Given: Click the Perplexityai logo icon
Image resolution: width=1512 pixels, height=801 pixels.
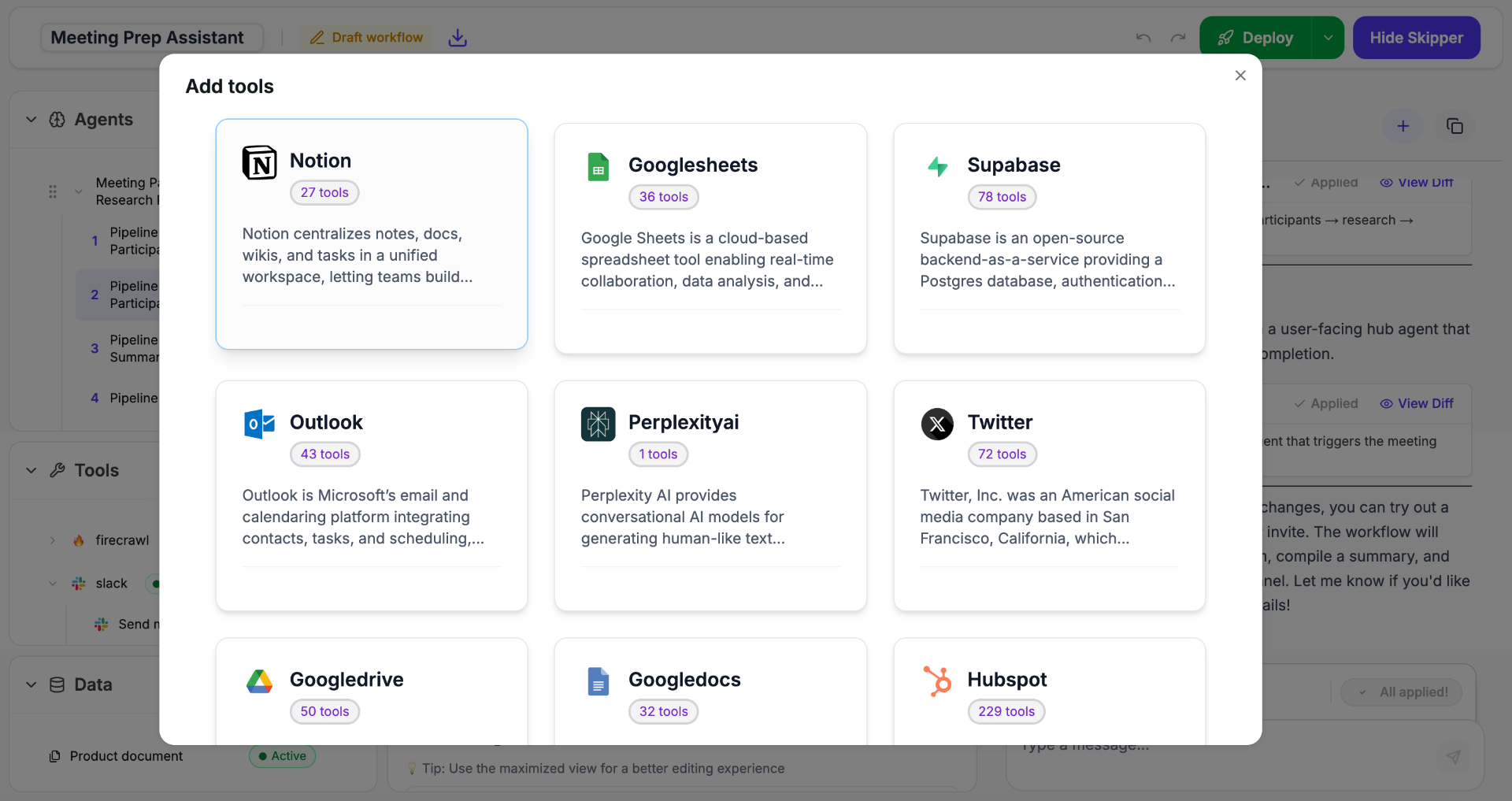Looking at the screenshot, I should tap(598, 425).
